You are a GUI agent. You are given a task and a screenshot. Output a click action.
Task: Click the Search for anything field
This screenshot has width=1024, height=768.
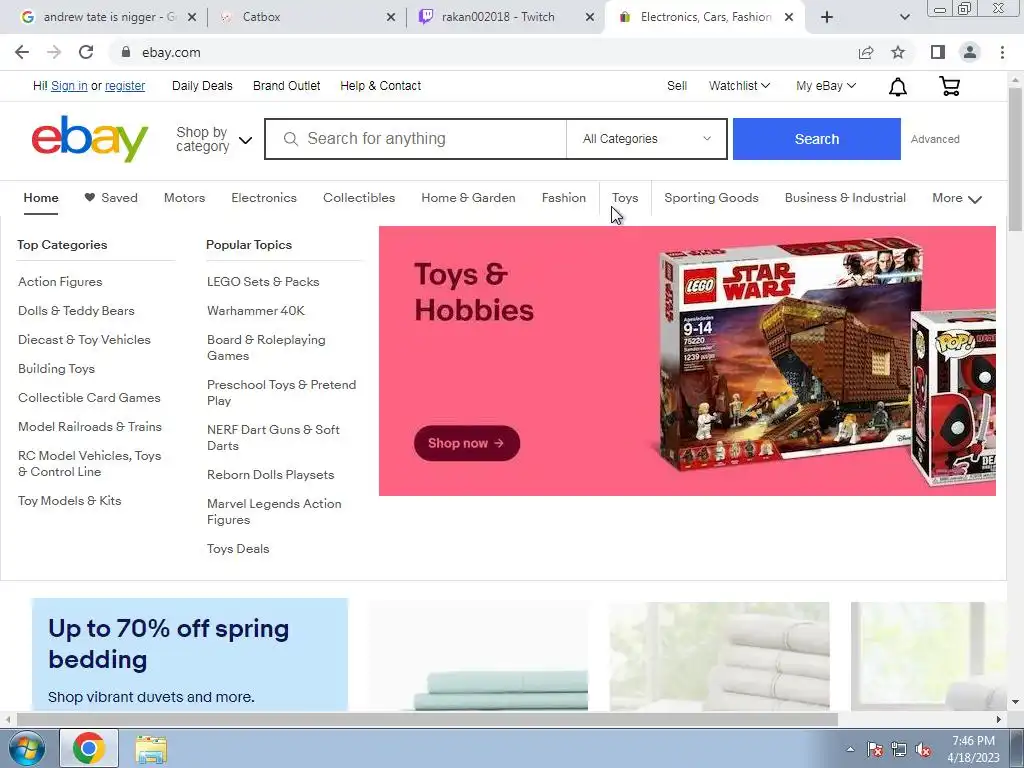click(415, 138)
